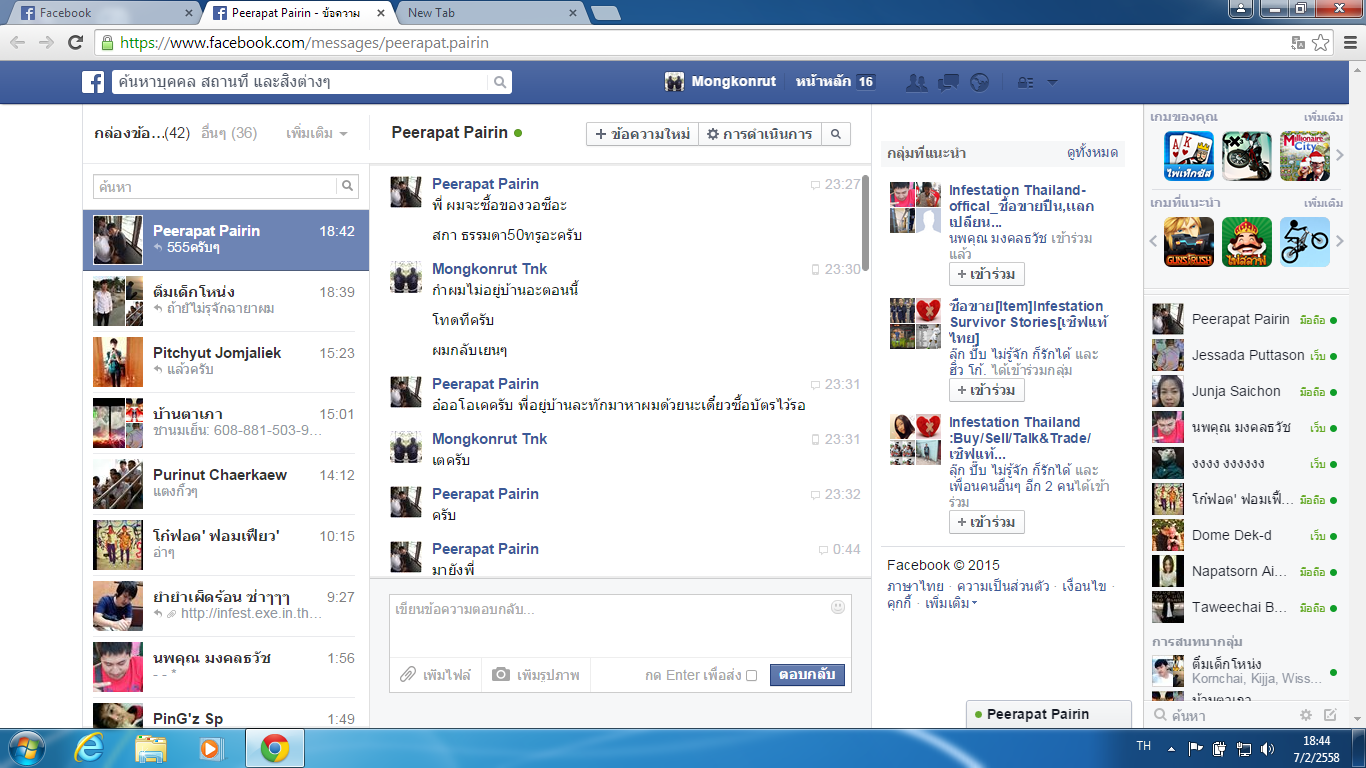
Task: Click the paperclip add file icon
Action: [x=408, y=675]
